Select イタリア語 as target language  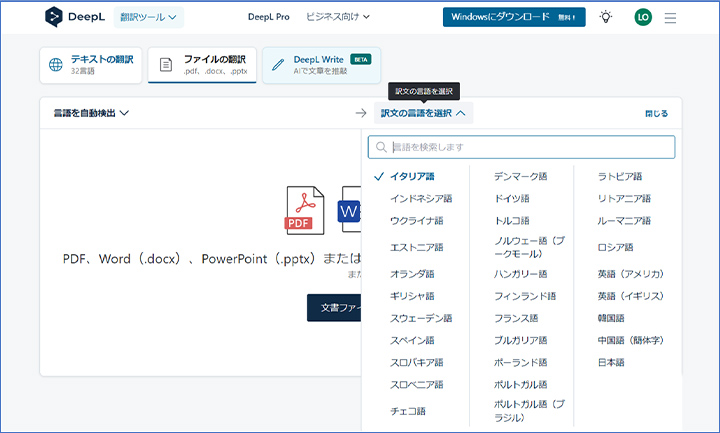(412, 176)
